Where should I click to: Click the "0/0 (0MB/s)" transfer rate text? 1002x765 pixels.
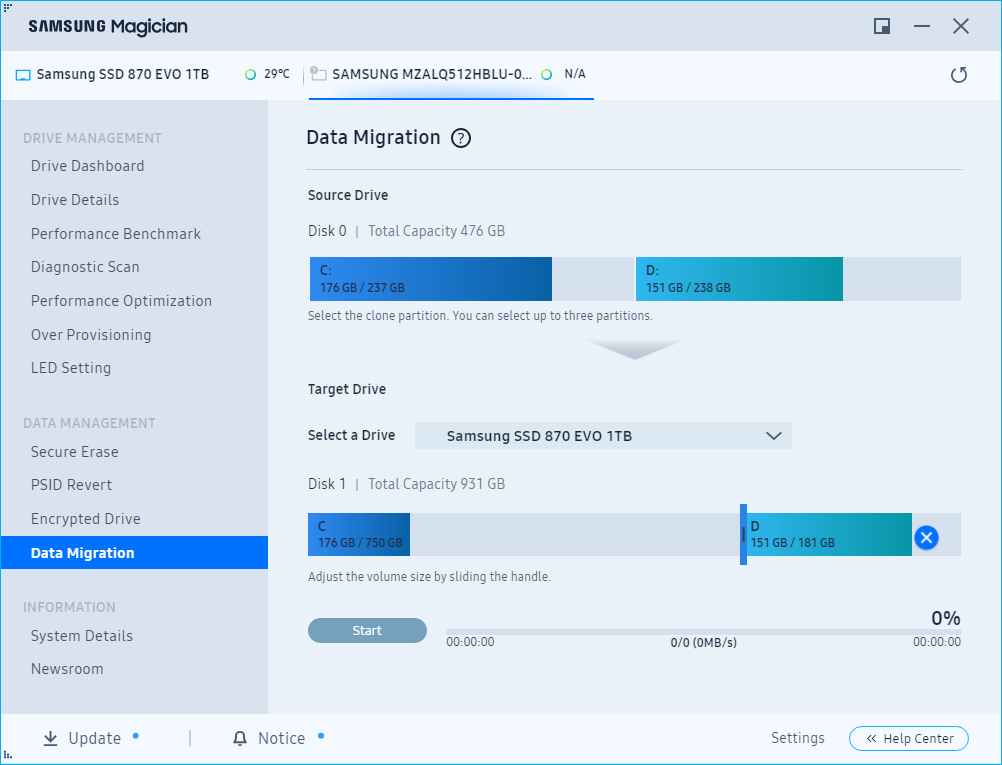point(704,643)
